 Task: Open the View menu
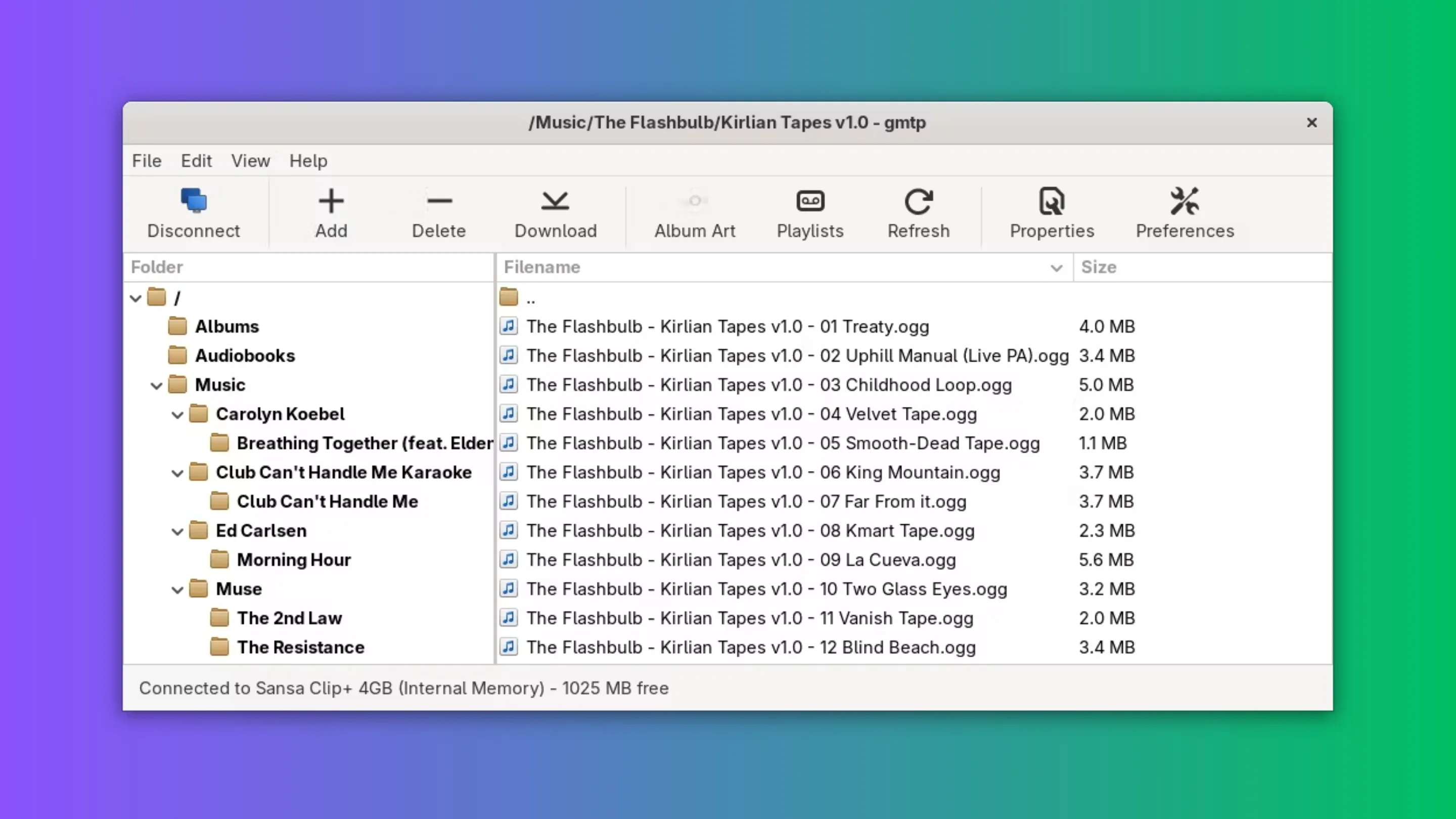tap(250, 161)
